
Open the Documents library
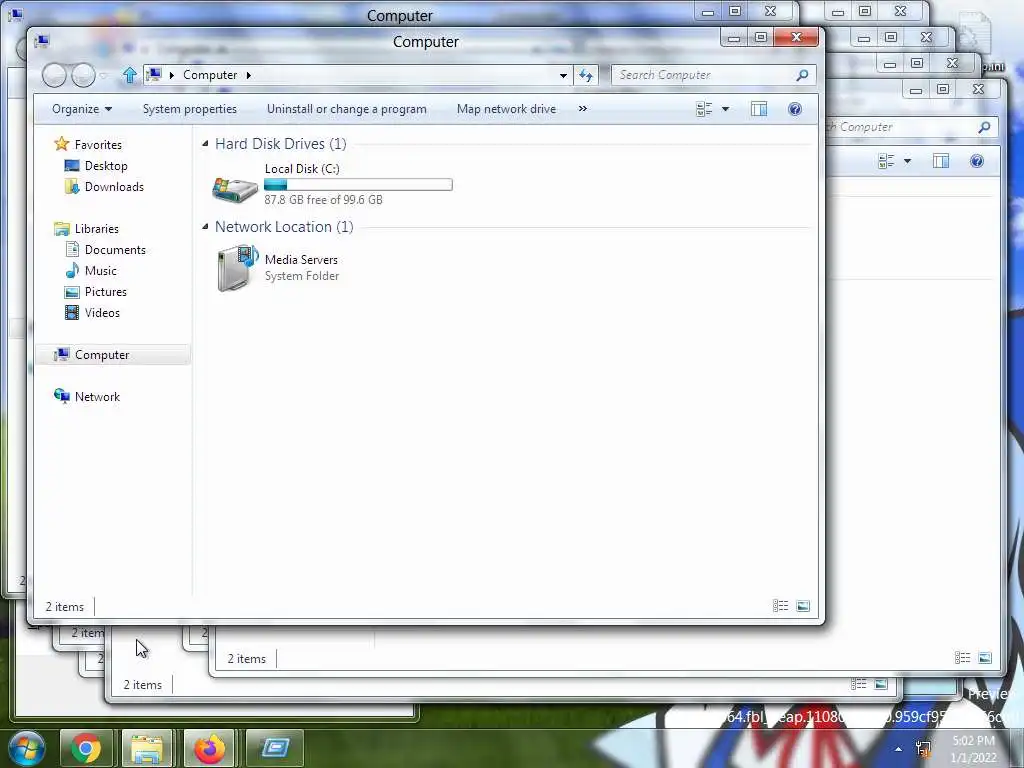tap(115, 249)
